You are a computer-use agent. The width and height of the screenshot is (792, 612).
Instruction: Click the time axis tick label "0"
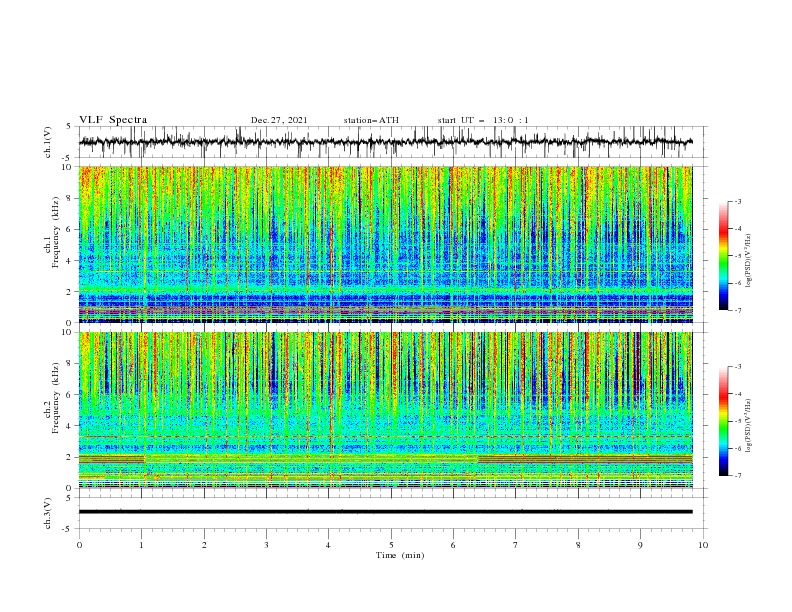[x=79, y=545]
